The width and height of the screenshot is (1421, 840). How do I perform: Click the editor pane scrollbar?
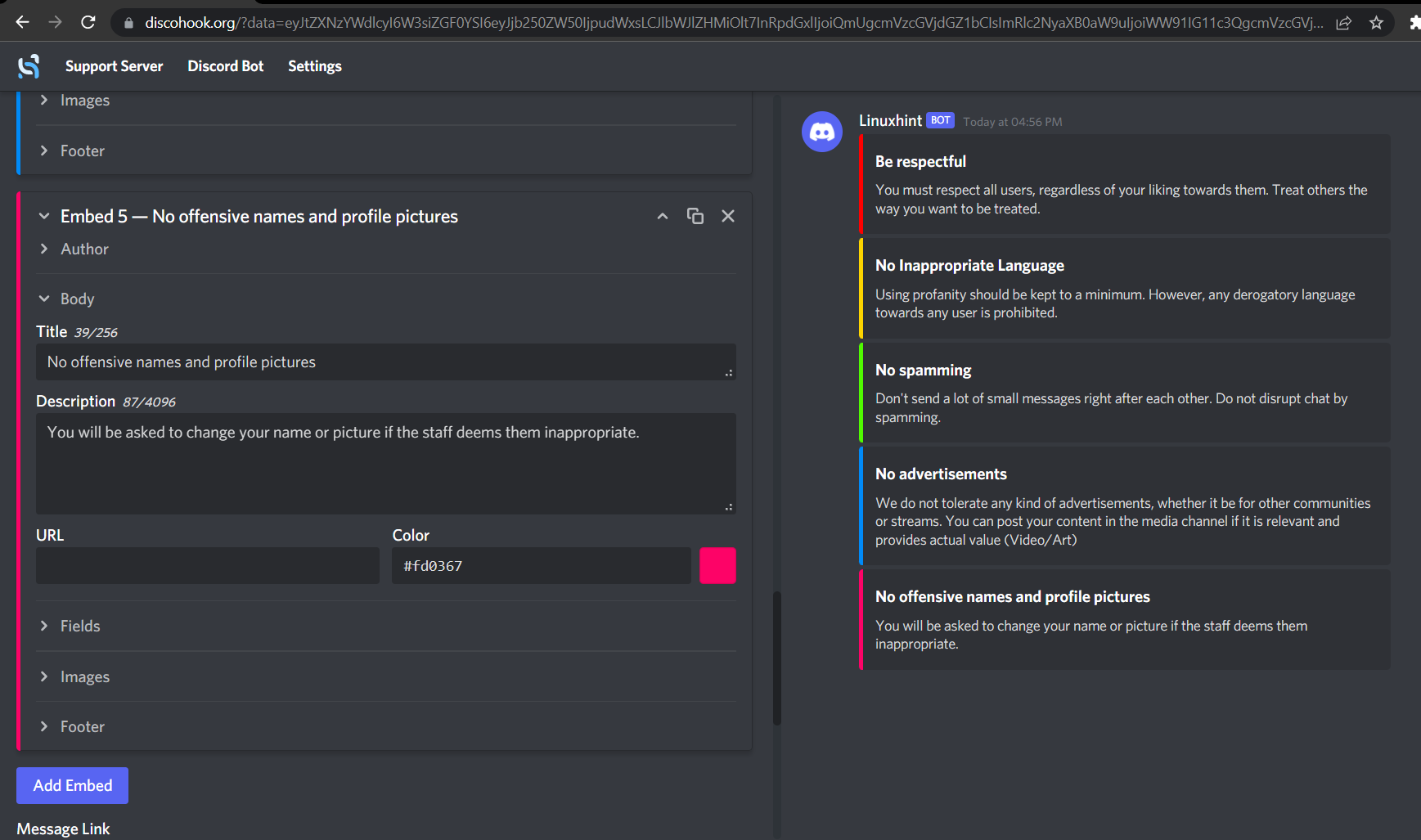point(777,658)
